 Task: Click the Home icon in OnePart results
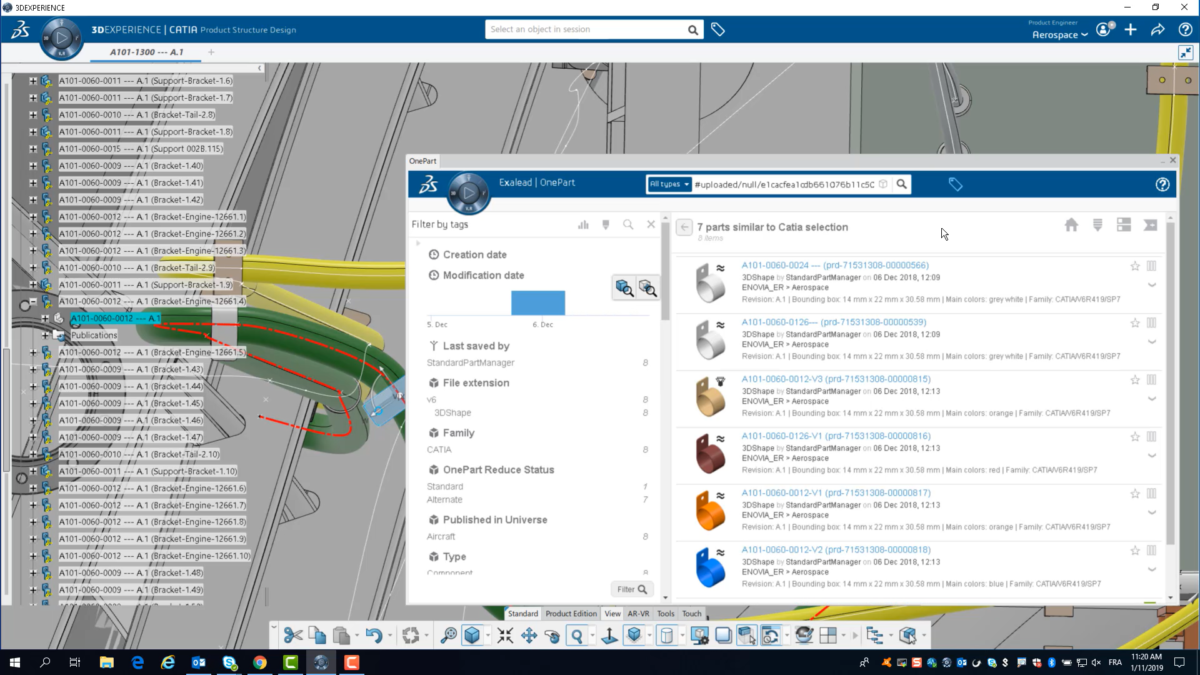pos(1071,225)
